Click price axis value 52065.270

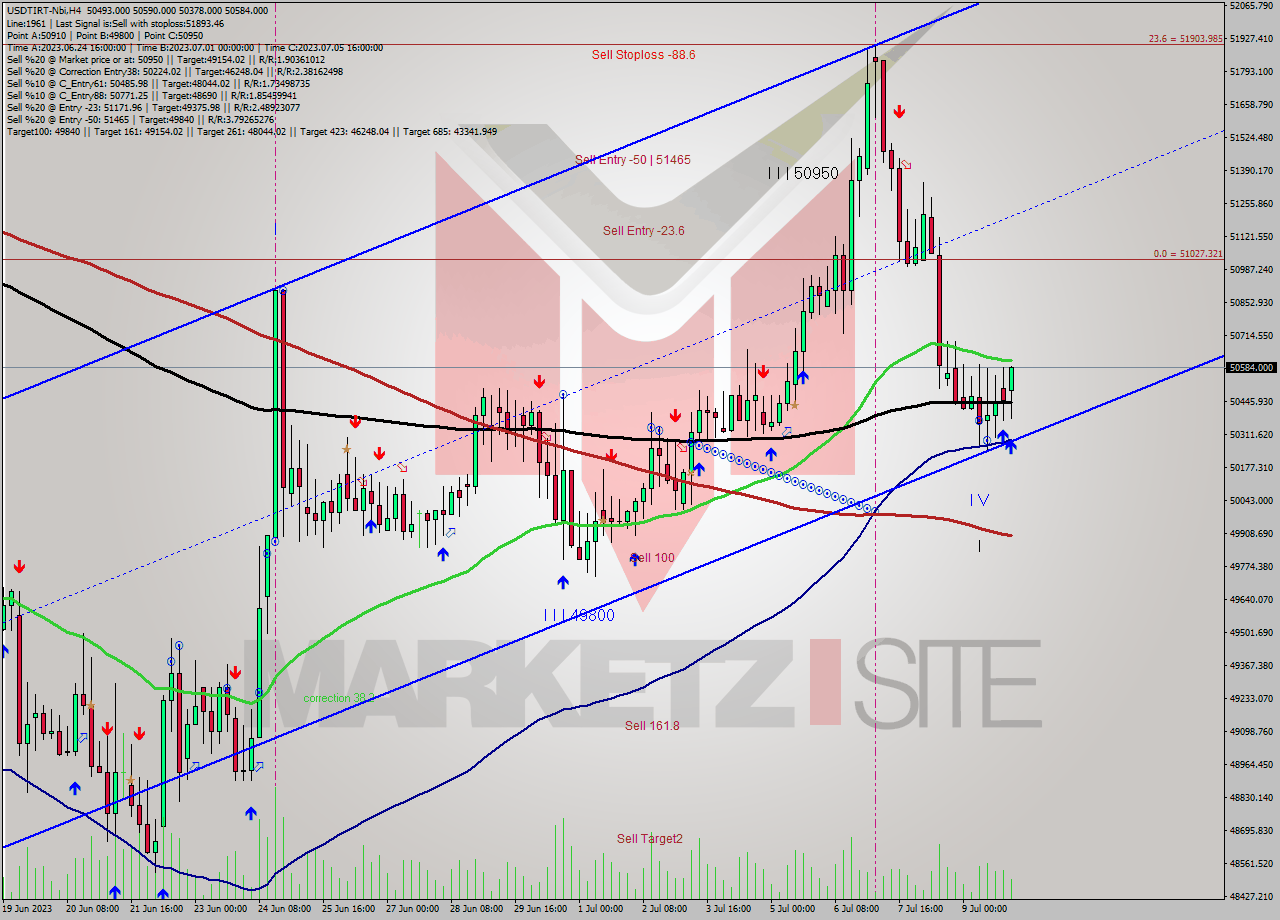click(x=1252, y=6)
